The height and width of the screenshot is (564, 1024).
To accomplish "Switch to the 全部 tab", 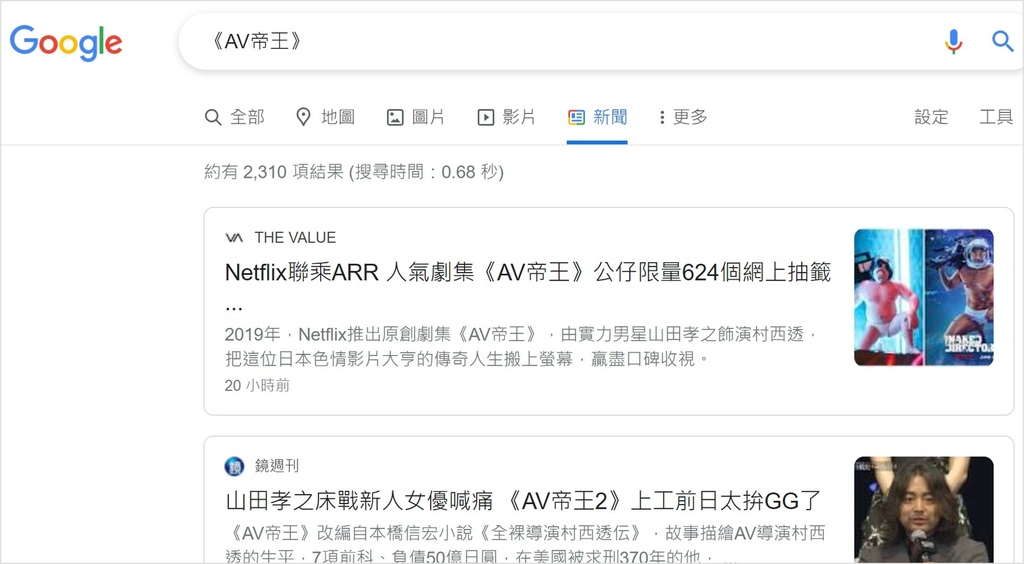I will 234,117.
